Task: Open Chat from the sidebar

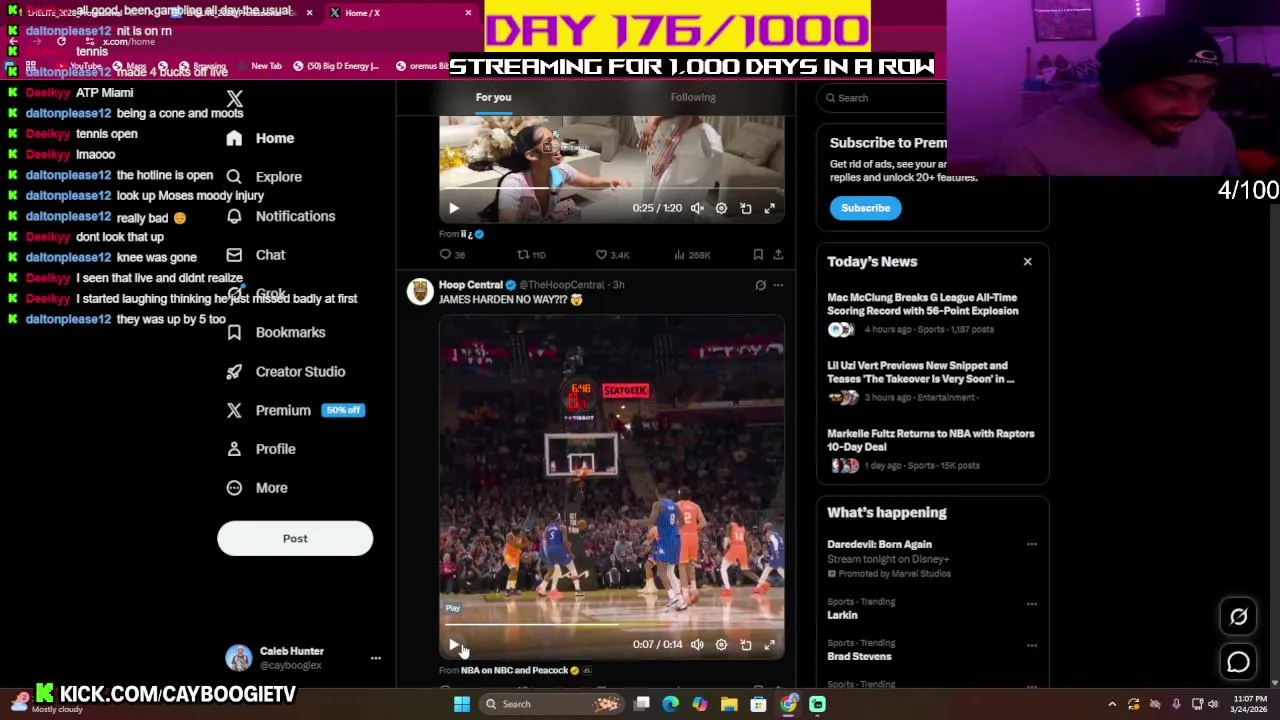Action: click(256, 255)
